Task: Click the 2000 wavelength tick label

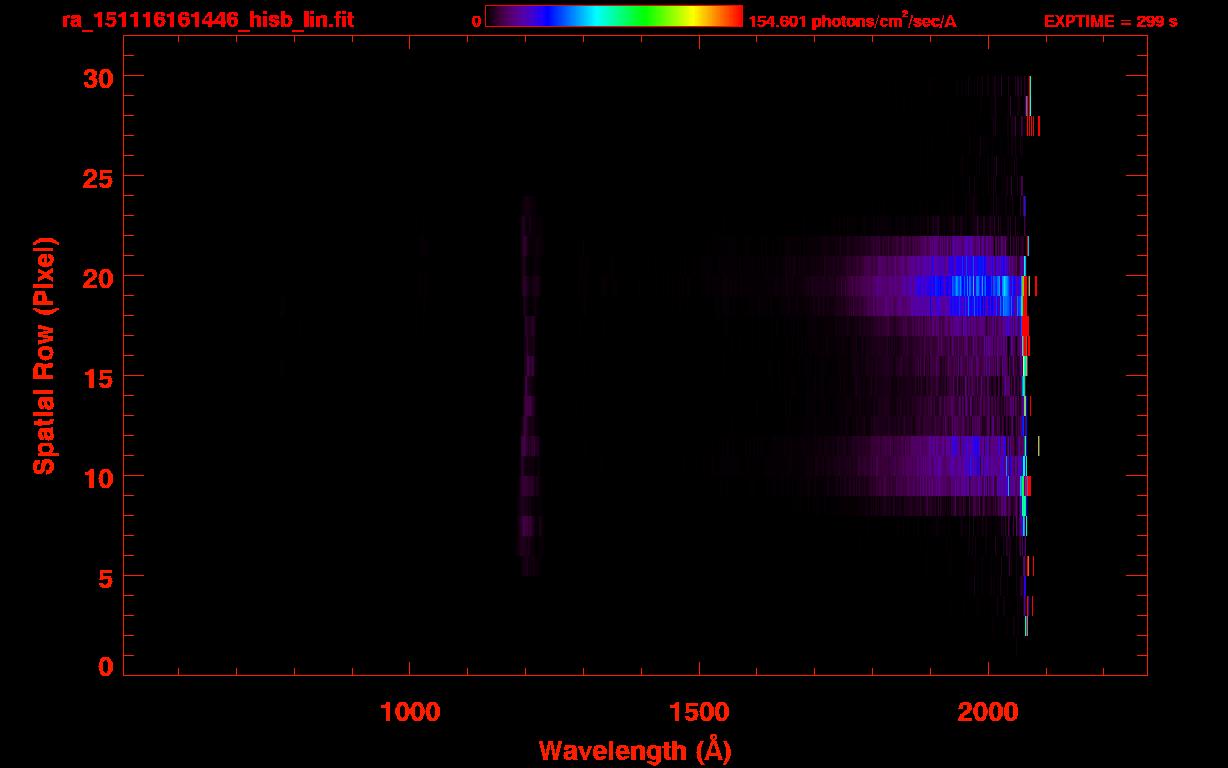Action: (x=988, y=711)
